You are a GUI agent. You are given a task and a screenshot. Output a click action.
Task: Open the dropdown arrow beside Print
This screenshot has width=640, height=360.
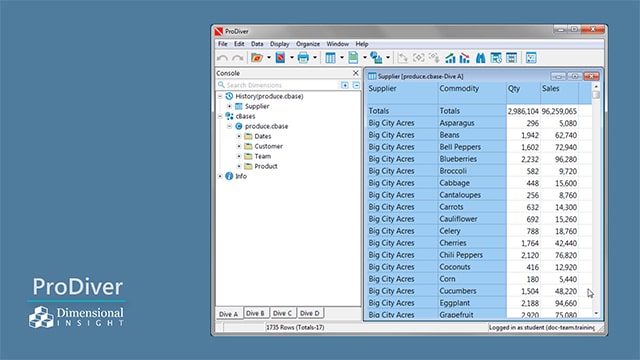[x=315, y=58]
